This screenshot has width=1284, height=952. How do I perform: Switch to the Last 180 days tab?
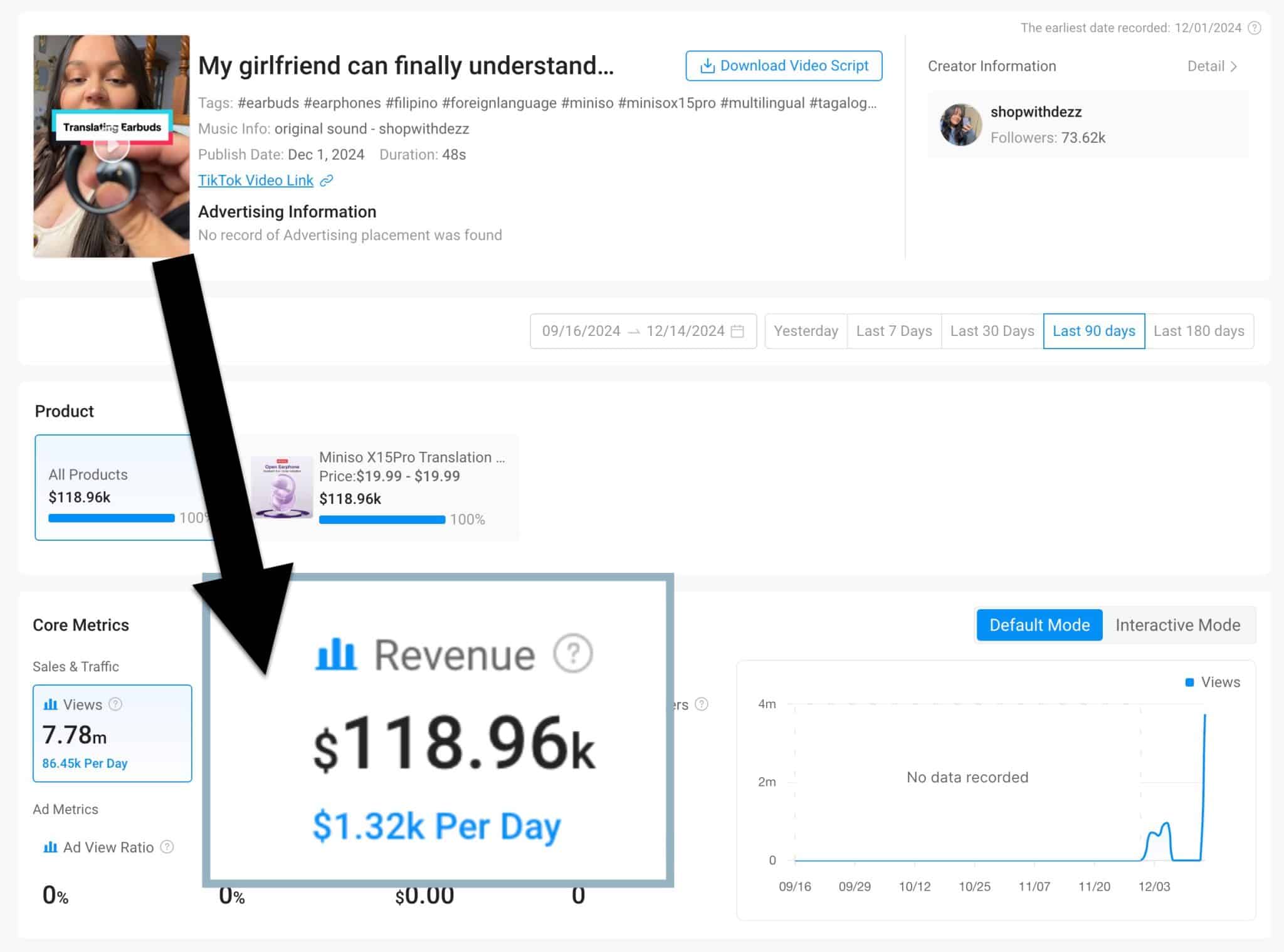[x=1199, y=331]
